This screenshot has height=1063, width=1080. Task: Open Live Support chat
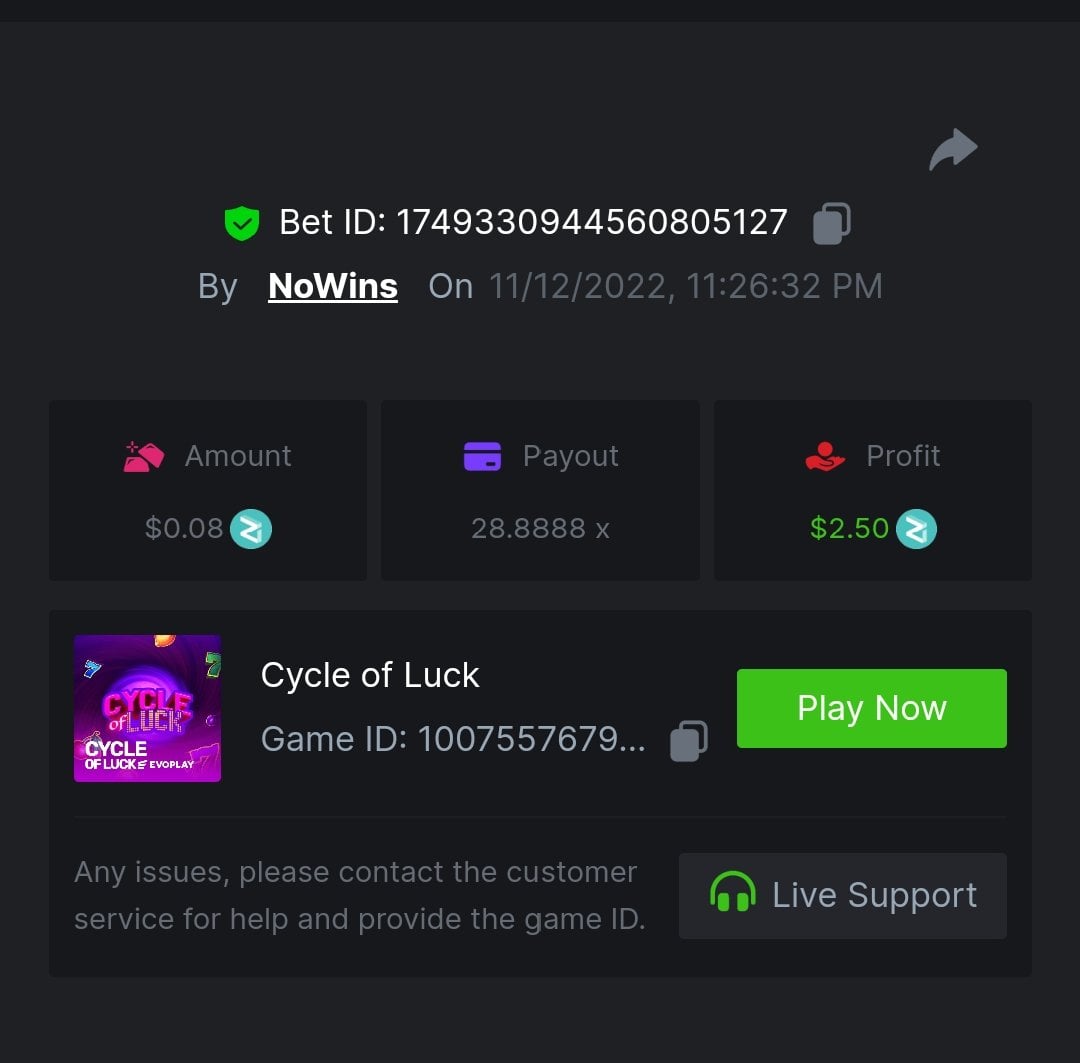[x=842, y=895]
